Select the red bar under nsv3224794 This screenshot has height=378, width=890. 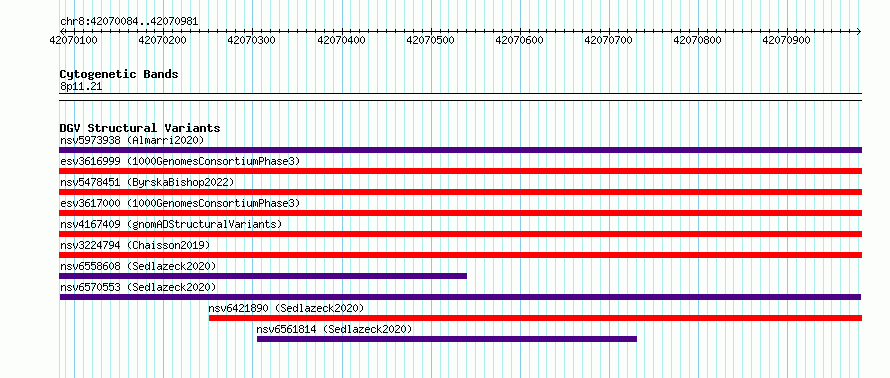point(460,255)
